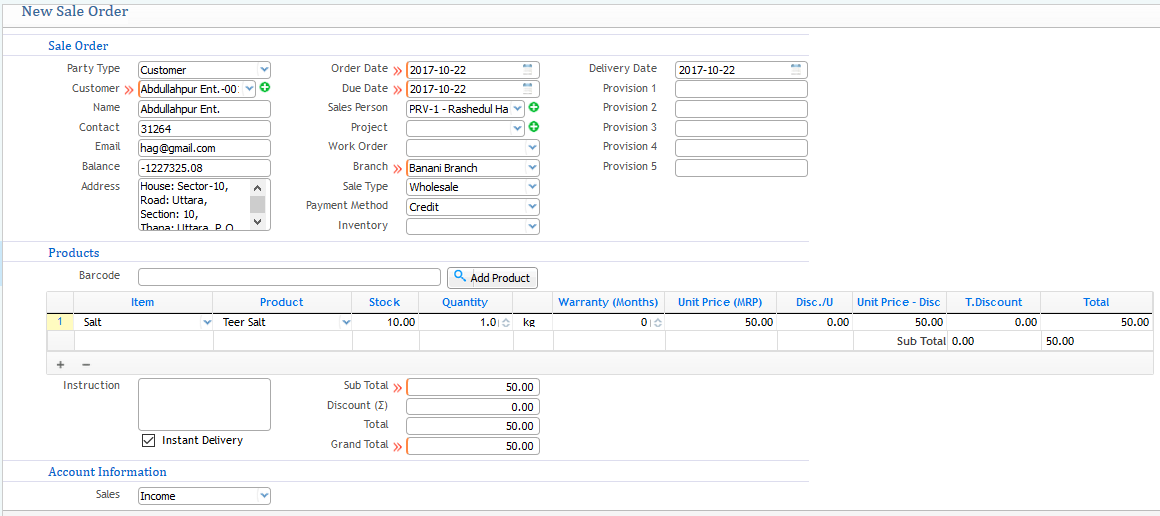Add a new Sales Person via the green plus
Viewport: 1160px width, 516px height.
533,107
